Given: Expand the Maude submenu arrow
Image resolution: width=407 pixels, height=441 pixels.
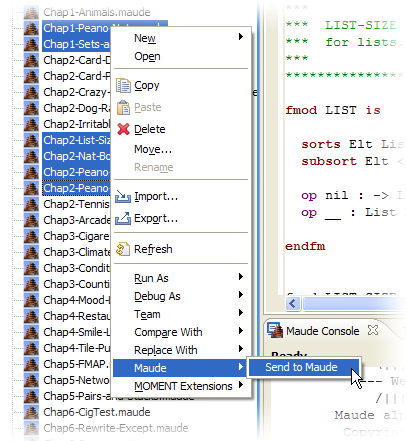Looking at the screenshot, I should (x=241, y=367).
